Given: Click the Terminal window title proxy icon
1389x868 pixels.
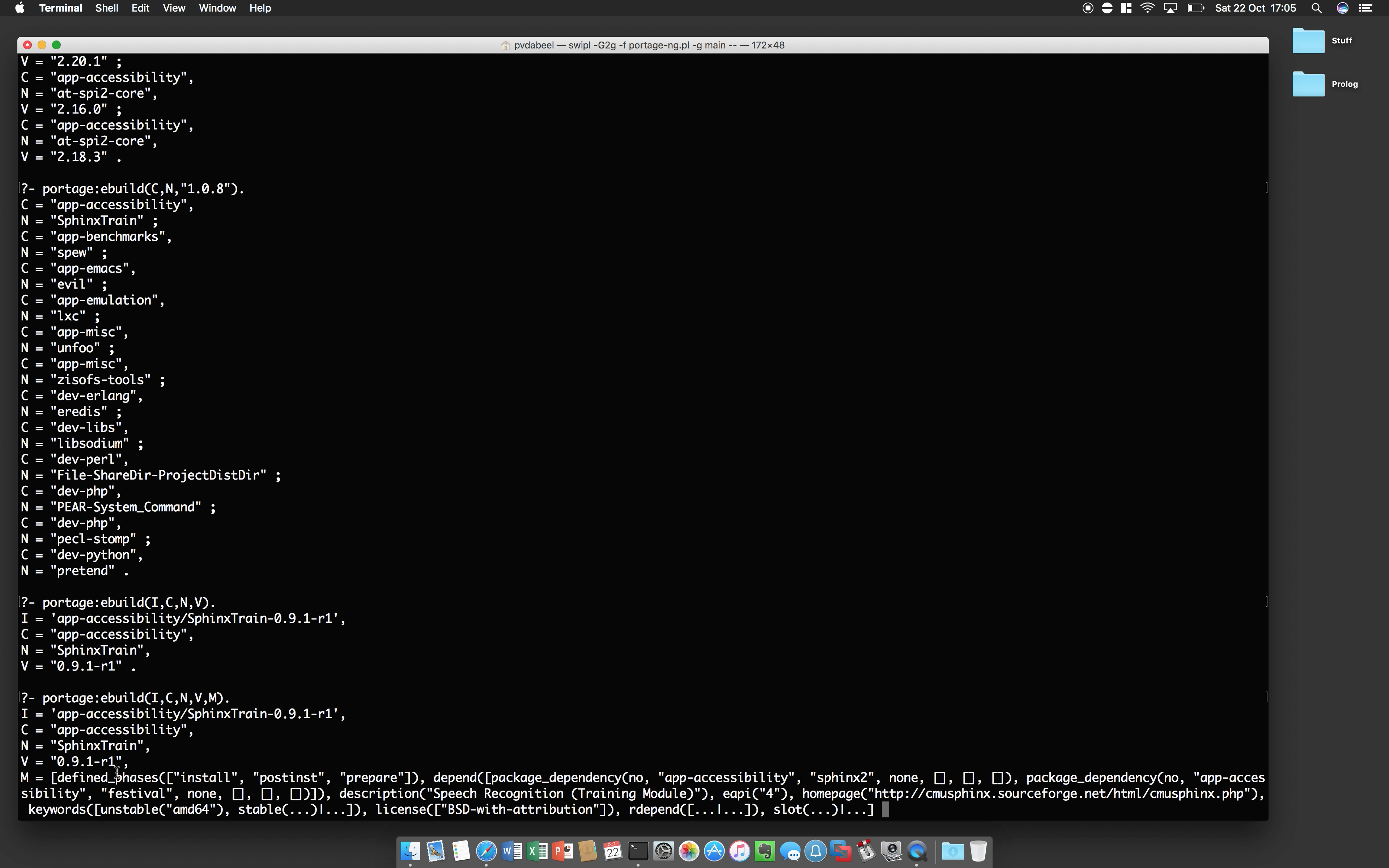Looking at the screenshot, I should coord(506,45).
